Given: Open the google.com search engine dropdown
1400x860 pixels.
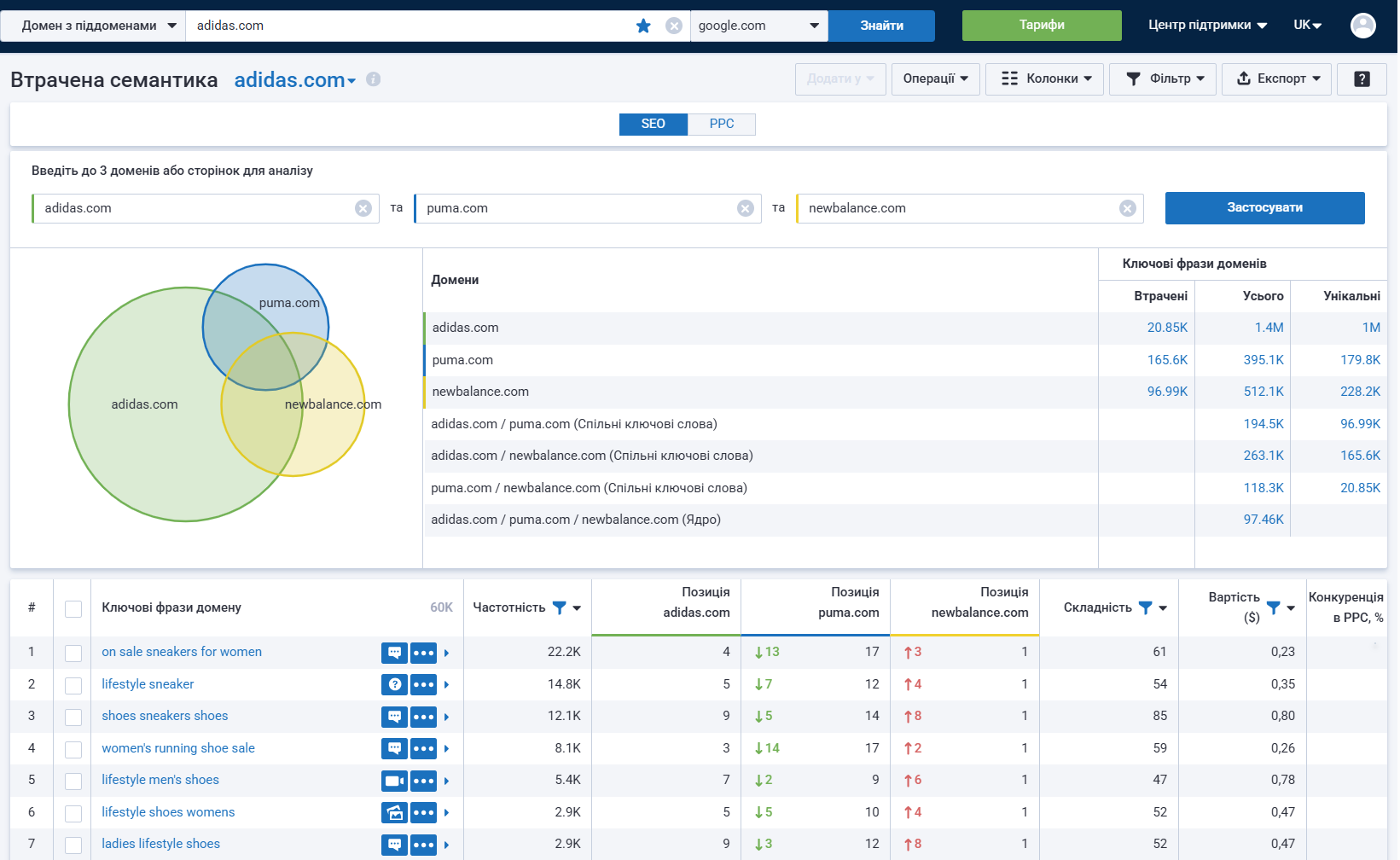Looking at the screenshot, I should pos(758,26).
